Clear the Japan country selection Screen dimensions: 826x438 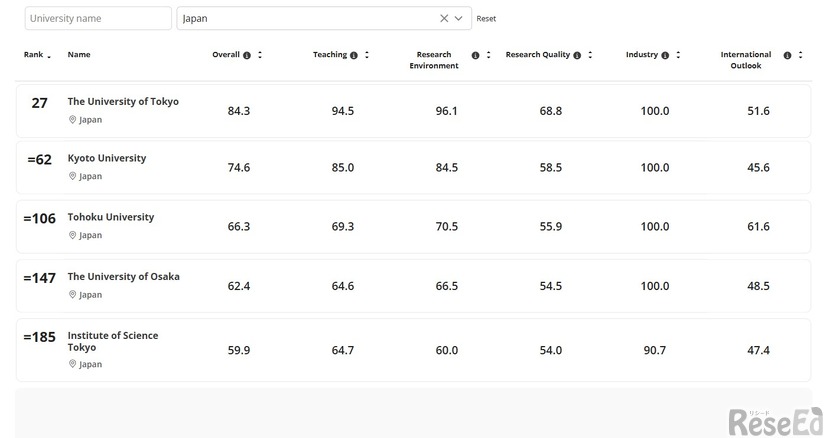click(444, 18)
